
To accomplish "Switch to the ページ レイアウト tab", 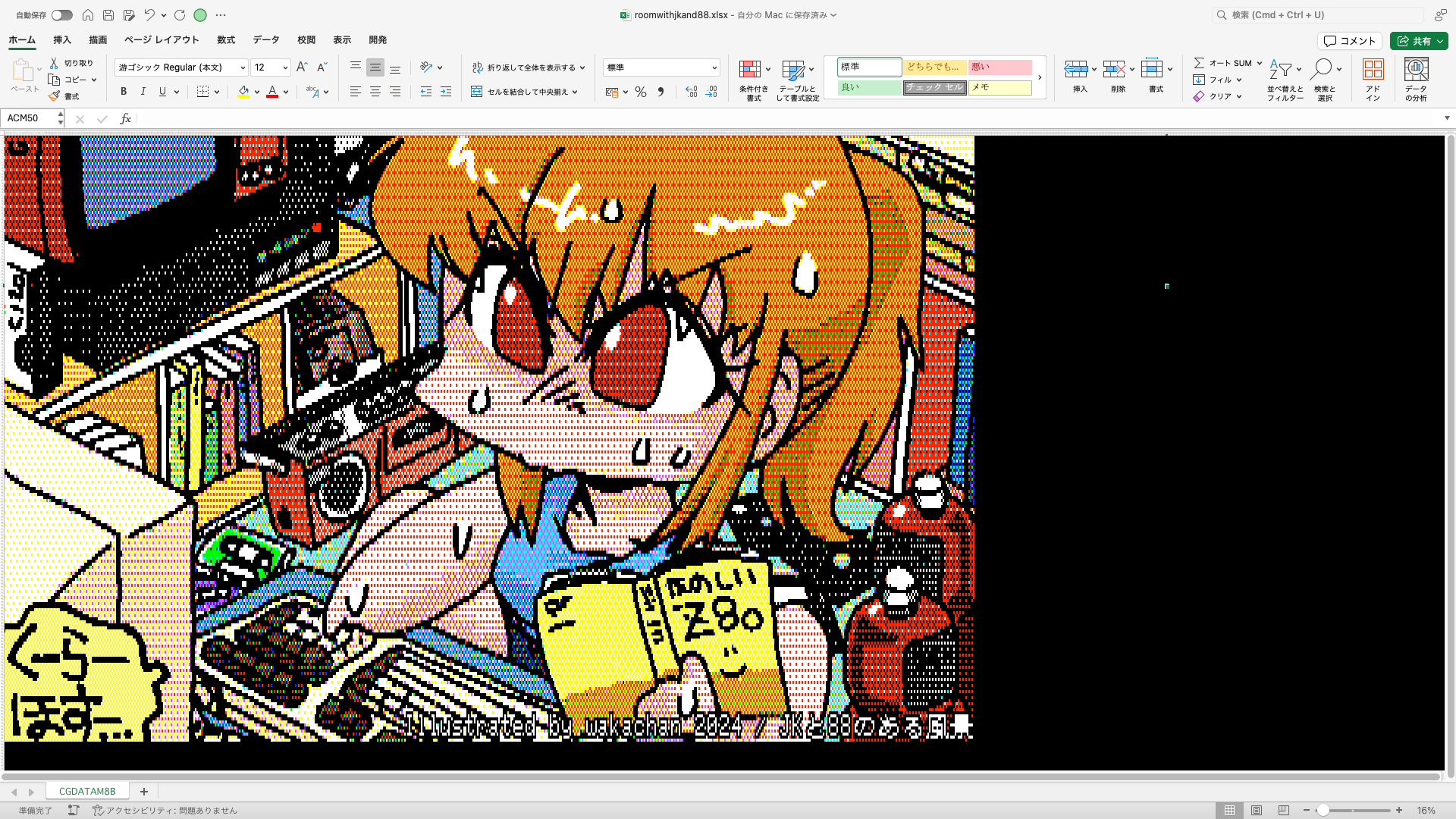I will 162,40.
